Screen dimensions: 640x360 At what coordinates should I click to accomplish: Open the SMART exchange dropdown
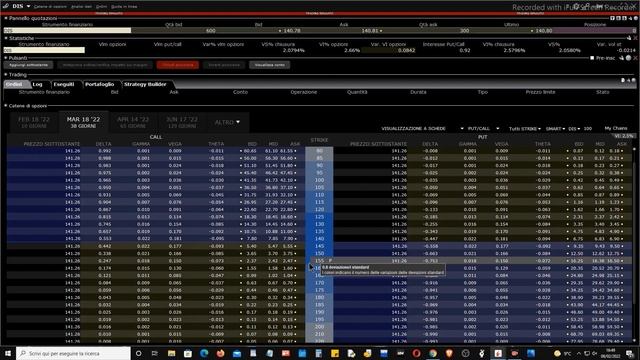click(555, 129)
